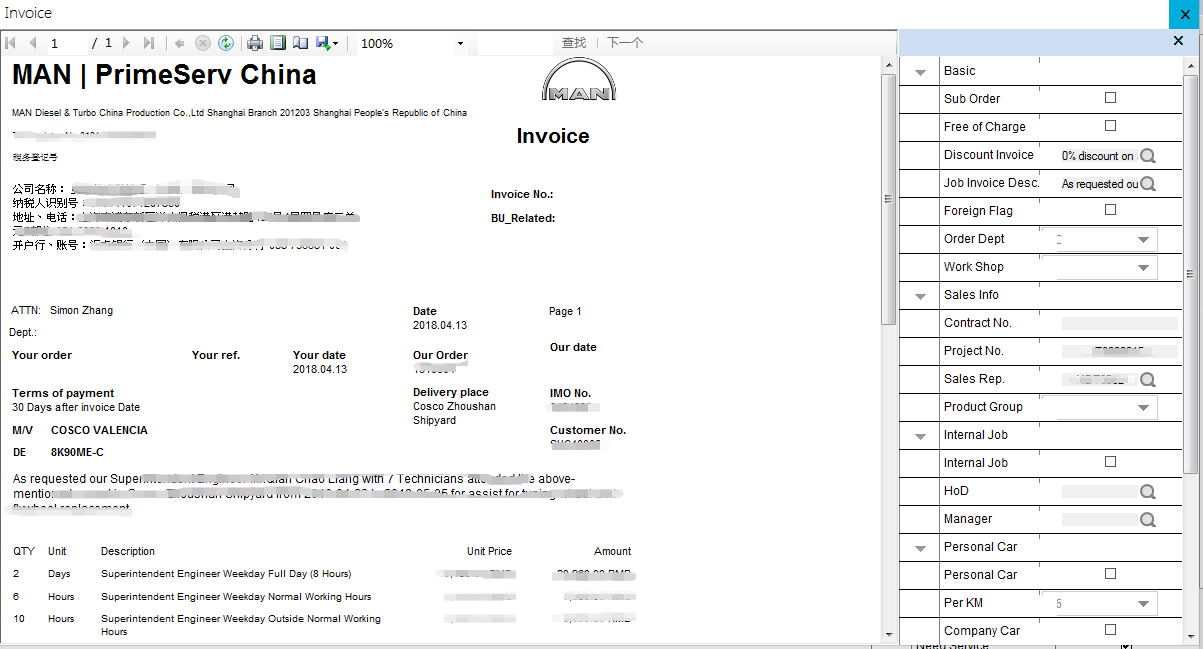Viewport: 1203px width, 649px height.
Task: Tick Free of Charge checkbox
Action: (x=1110, y=126)
